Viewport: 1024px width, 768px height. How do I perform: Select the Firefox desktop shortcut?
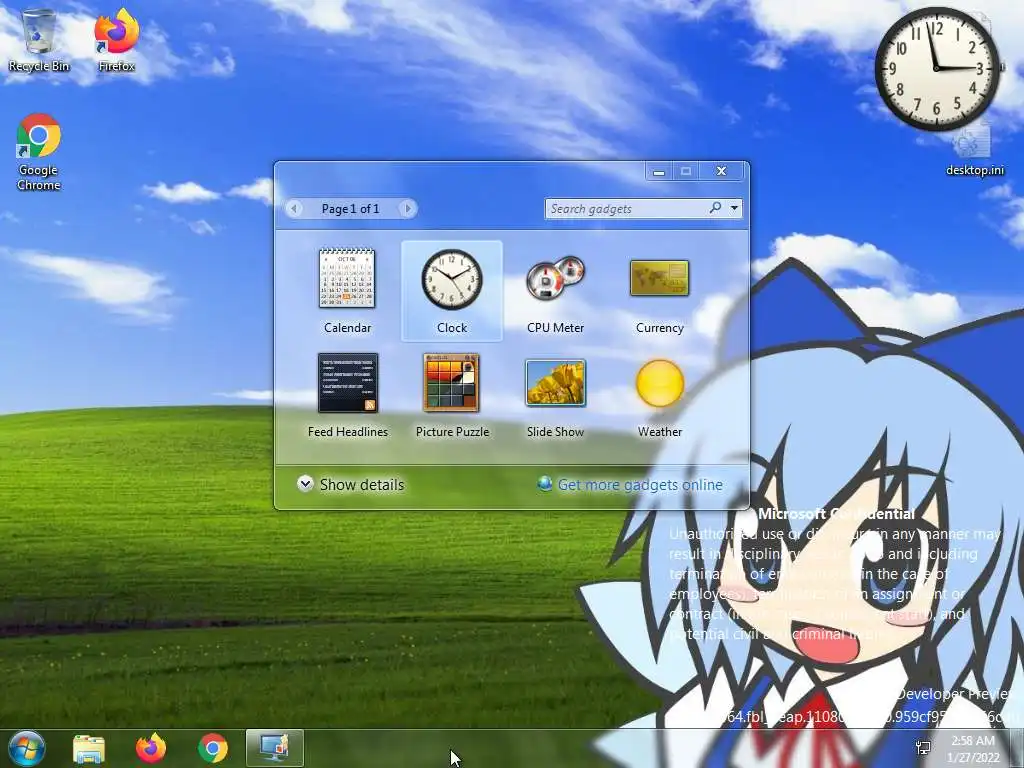pos(116,40)
